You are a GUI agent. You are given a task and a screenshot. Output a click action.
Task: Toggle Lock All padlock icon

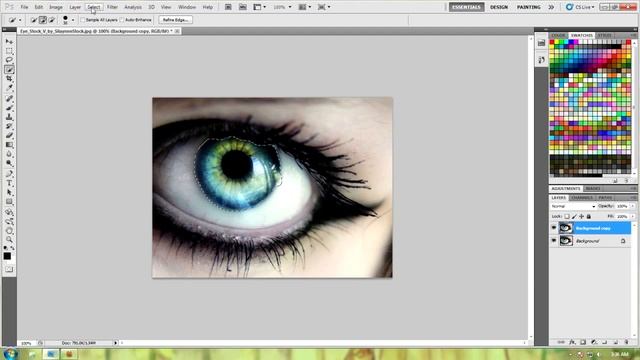tap(589, 216)
